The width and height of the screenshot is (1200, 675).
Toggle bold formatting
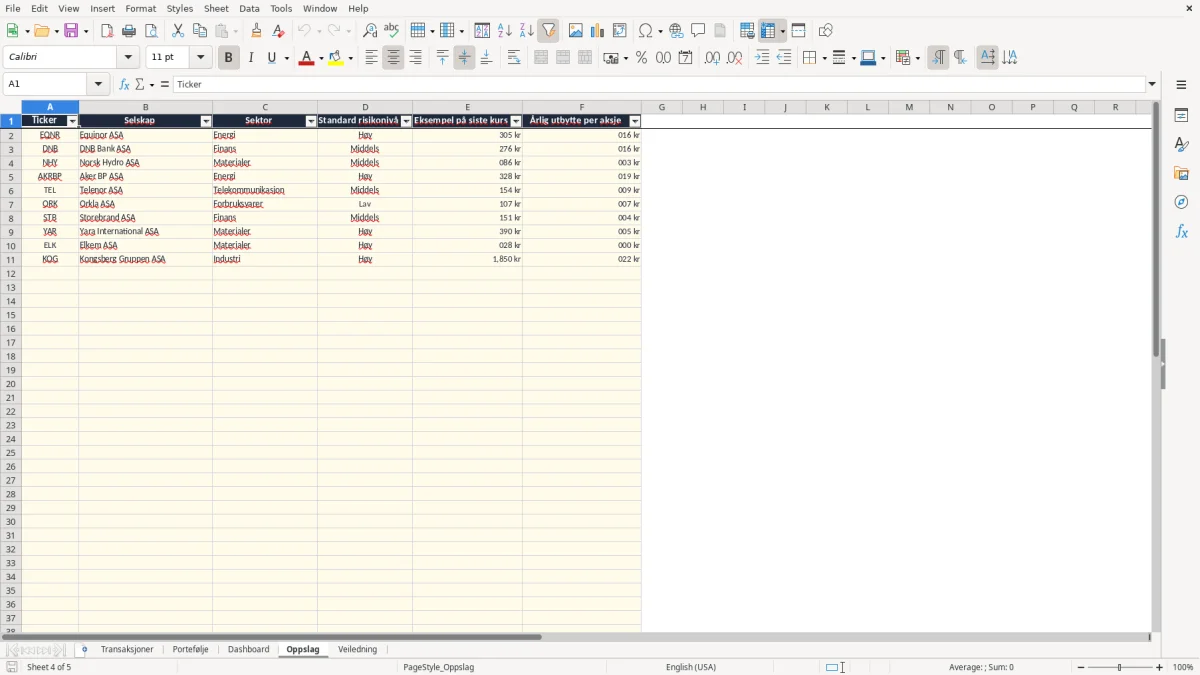tap(229, 58)
